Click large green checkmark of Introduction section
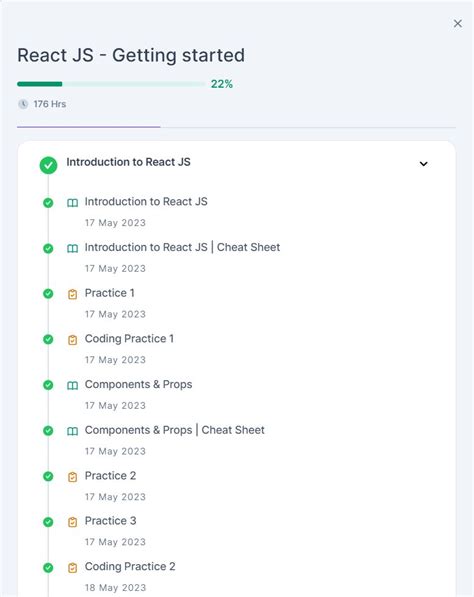The image size is (474, 597). pos(48,165)
